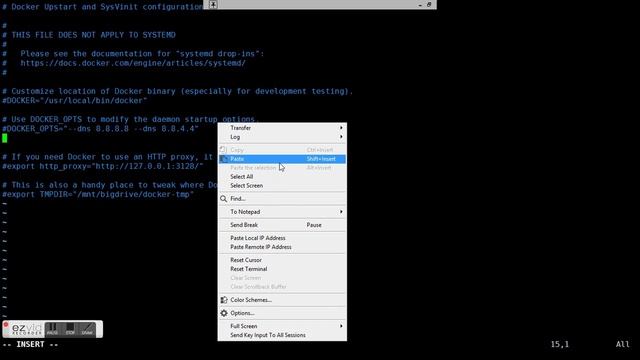Expand the Log submenu arrow
The width and height of the screenshot is (640, 360).
[341, 137]
